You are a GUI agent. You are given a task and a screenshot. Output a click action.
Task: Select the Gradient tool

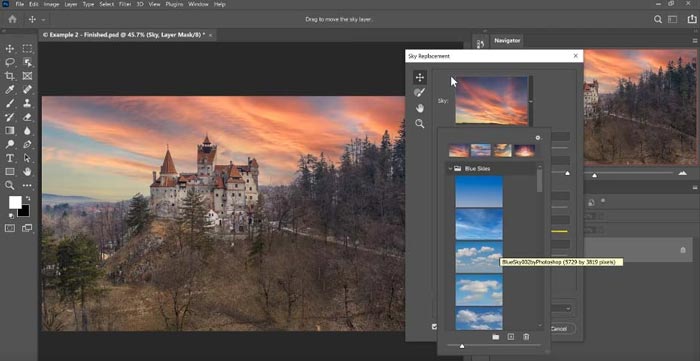tap(10, 131)
